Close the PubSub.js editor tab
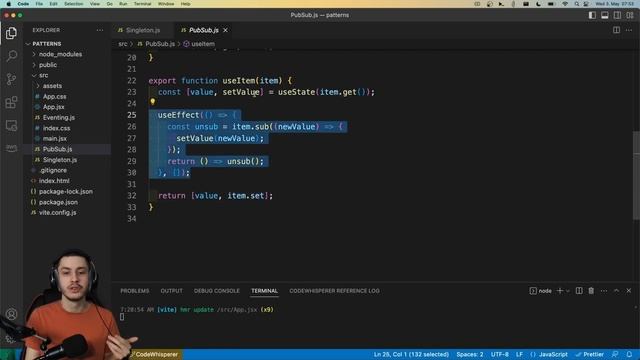This screenshot has width=640, height=360. [x=225, y=30]
